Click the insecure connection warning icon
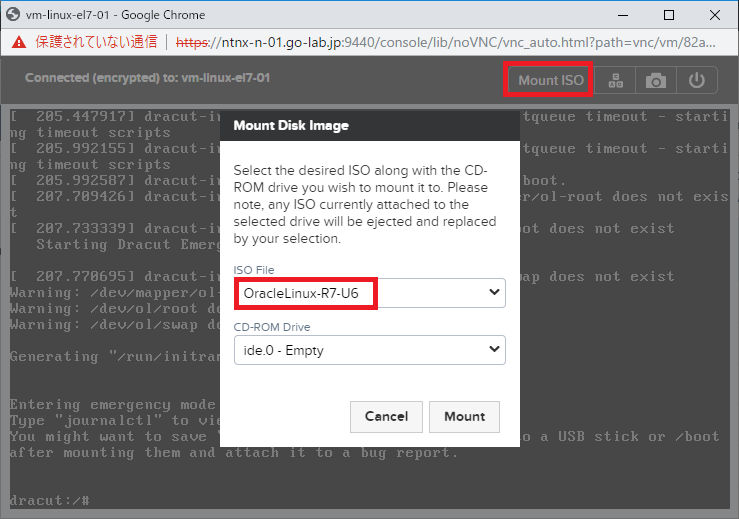Viewport: 739px width, 519px height. pos(18,42)
